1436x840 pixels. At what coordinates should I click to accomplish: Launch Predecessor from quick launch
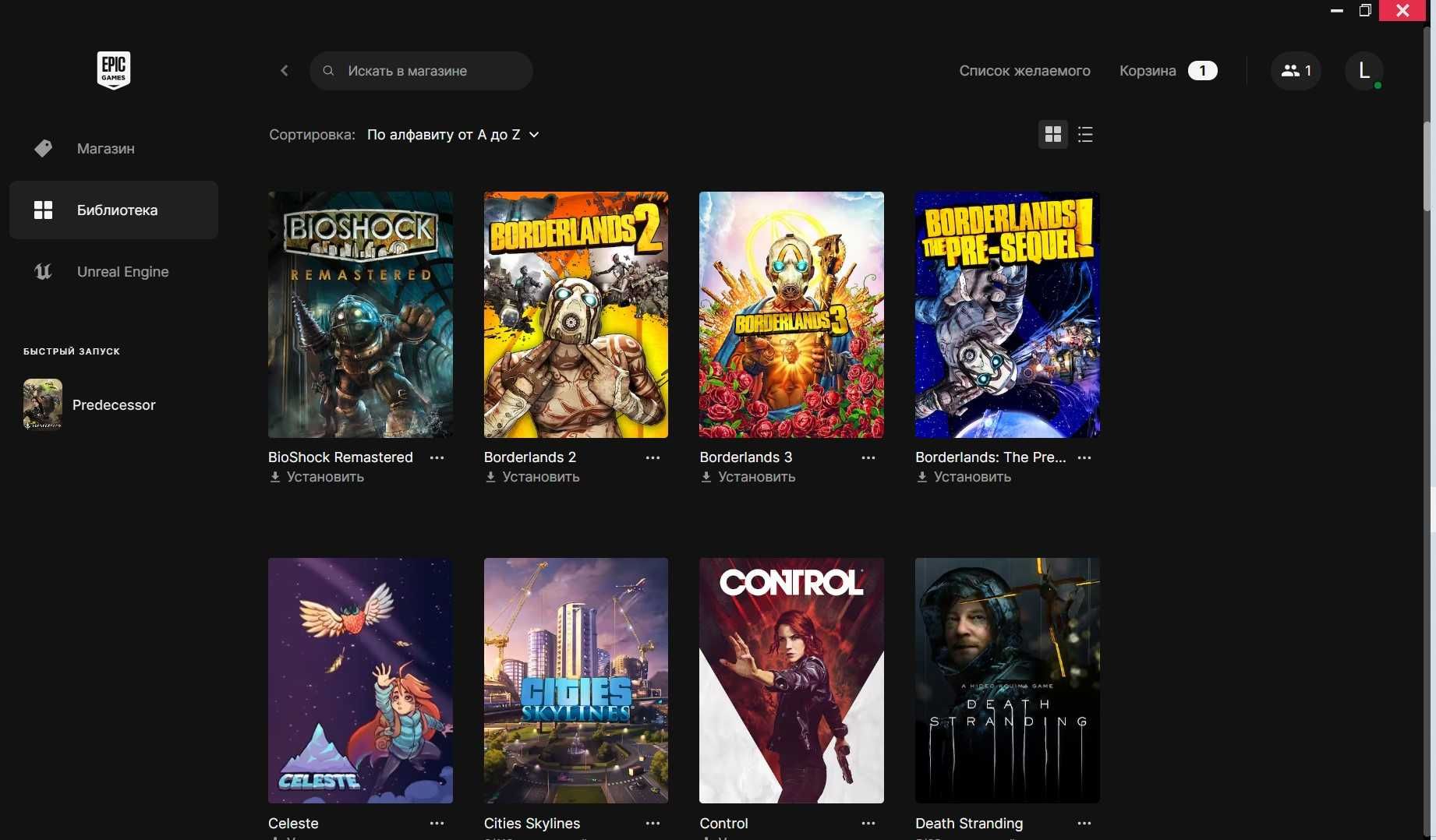[x=114, y=405]
